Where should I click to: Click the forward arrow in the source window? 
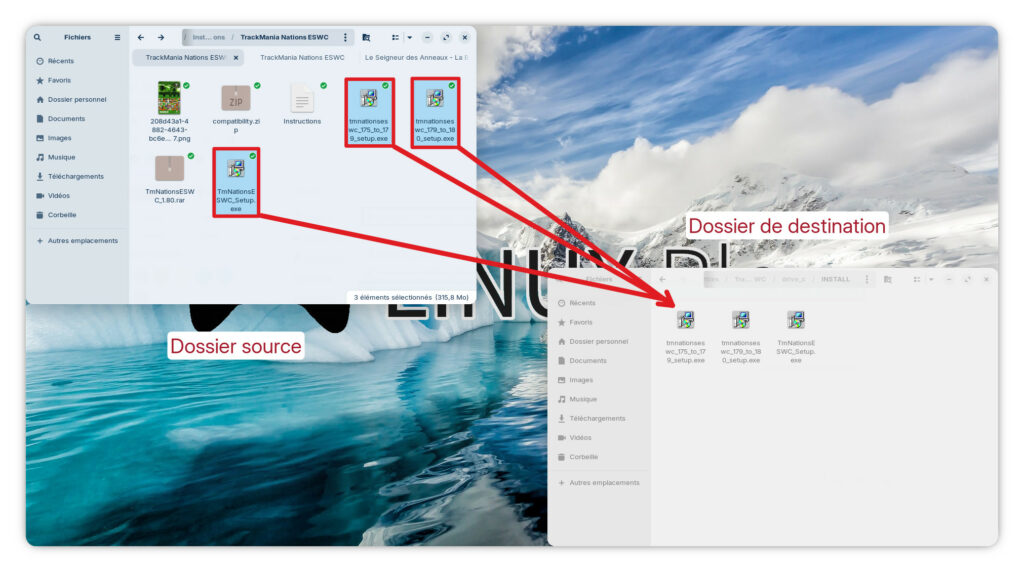point(161,37)
